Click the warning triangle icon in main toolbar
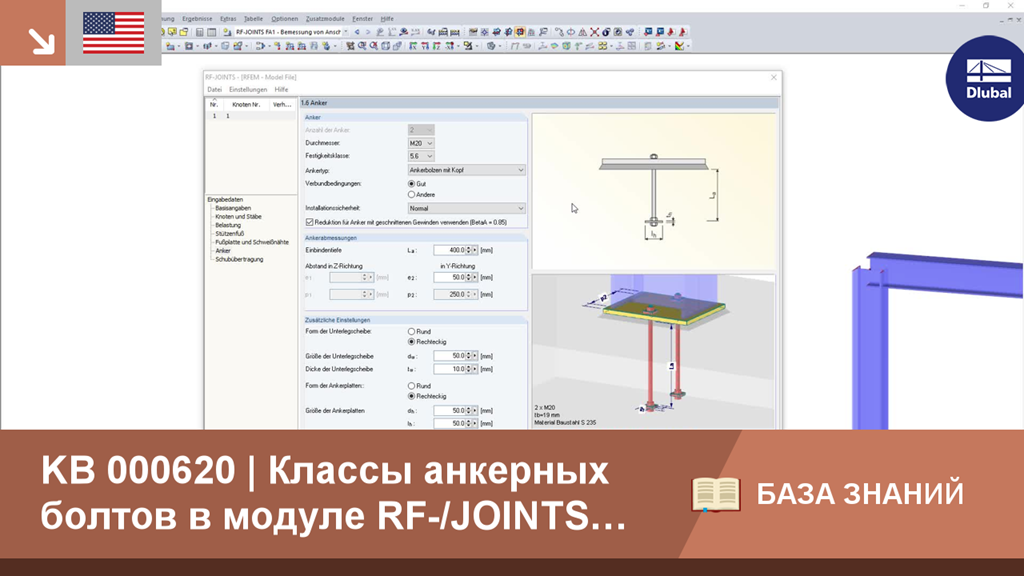Screen dimensions: 1024x576 point(583,31)
